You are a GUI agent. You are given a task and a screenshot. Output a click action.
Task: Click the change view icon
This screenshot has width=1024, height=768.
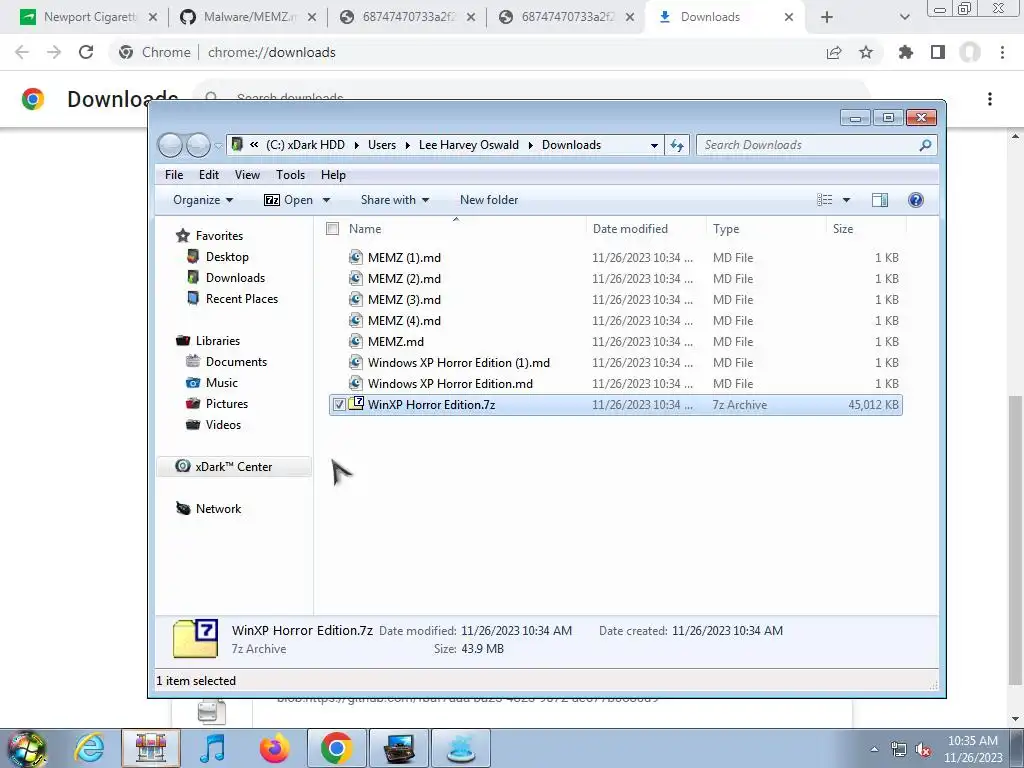click(x=825, y=200)
